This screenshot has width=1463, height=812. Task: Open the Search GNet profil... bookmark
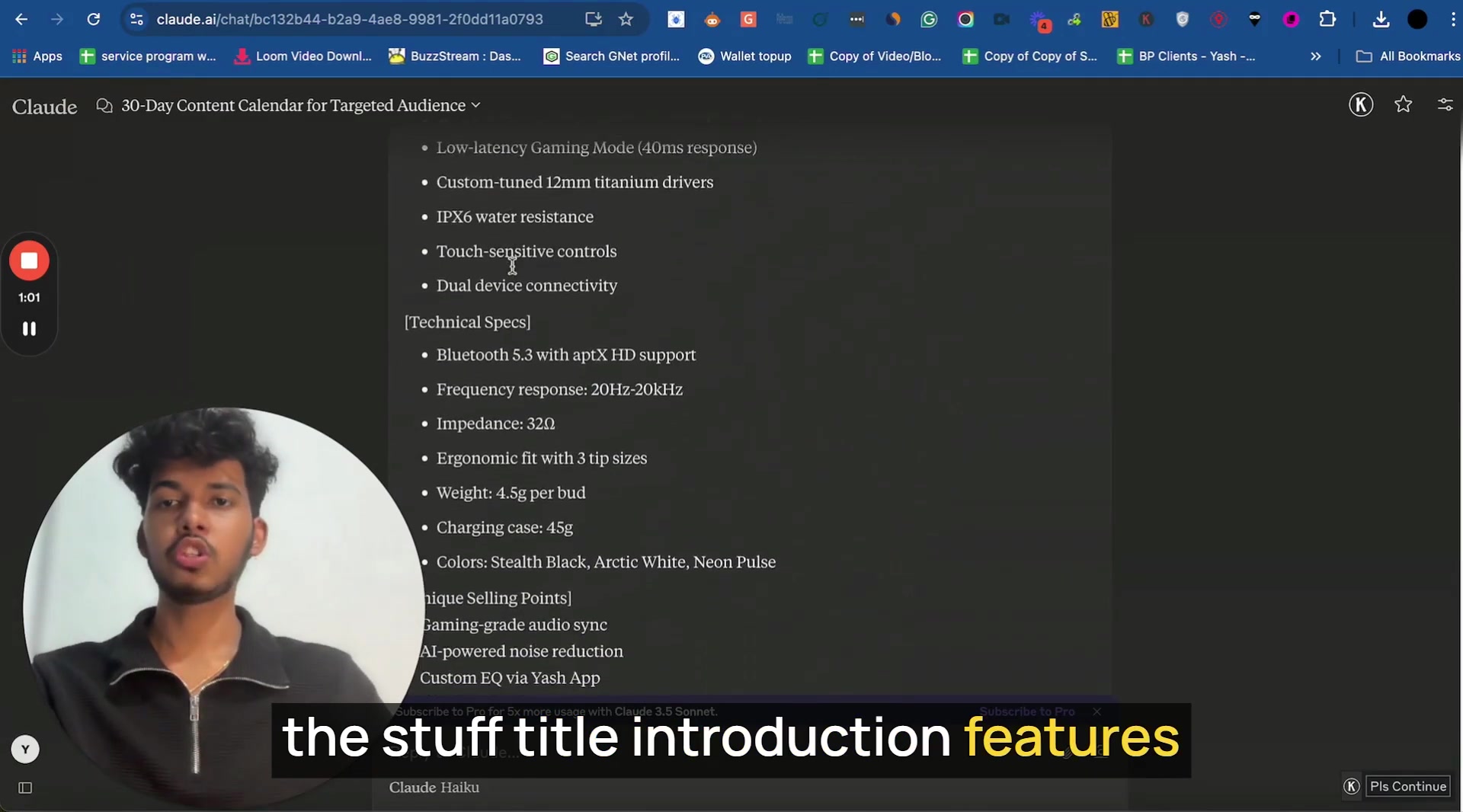[x=611, y=56]
